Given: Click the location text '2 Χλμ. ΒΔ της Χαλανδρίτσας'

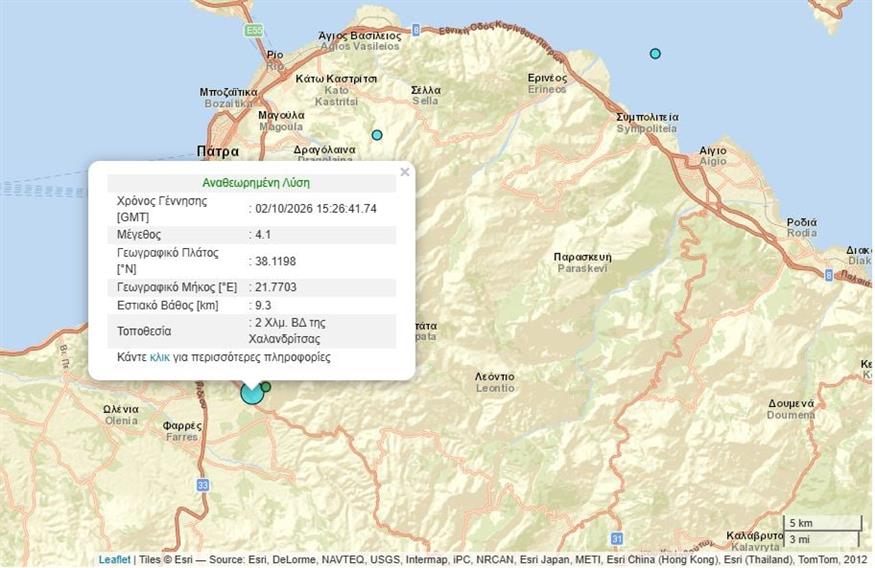Looking at the screenshot, I should (x=287, y=331).
